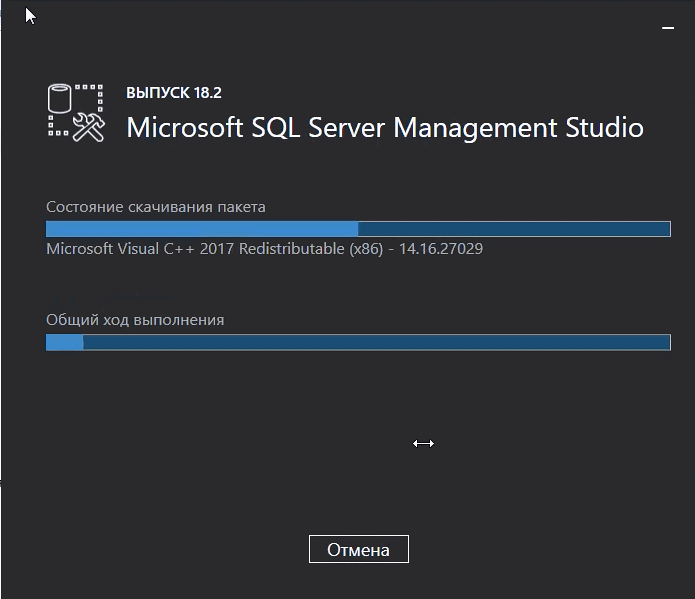Viewport: 695px width, 599px height.
Task: Click the overall progress bar
Action: 358,343
